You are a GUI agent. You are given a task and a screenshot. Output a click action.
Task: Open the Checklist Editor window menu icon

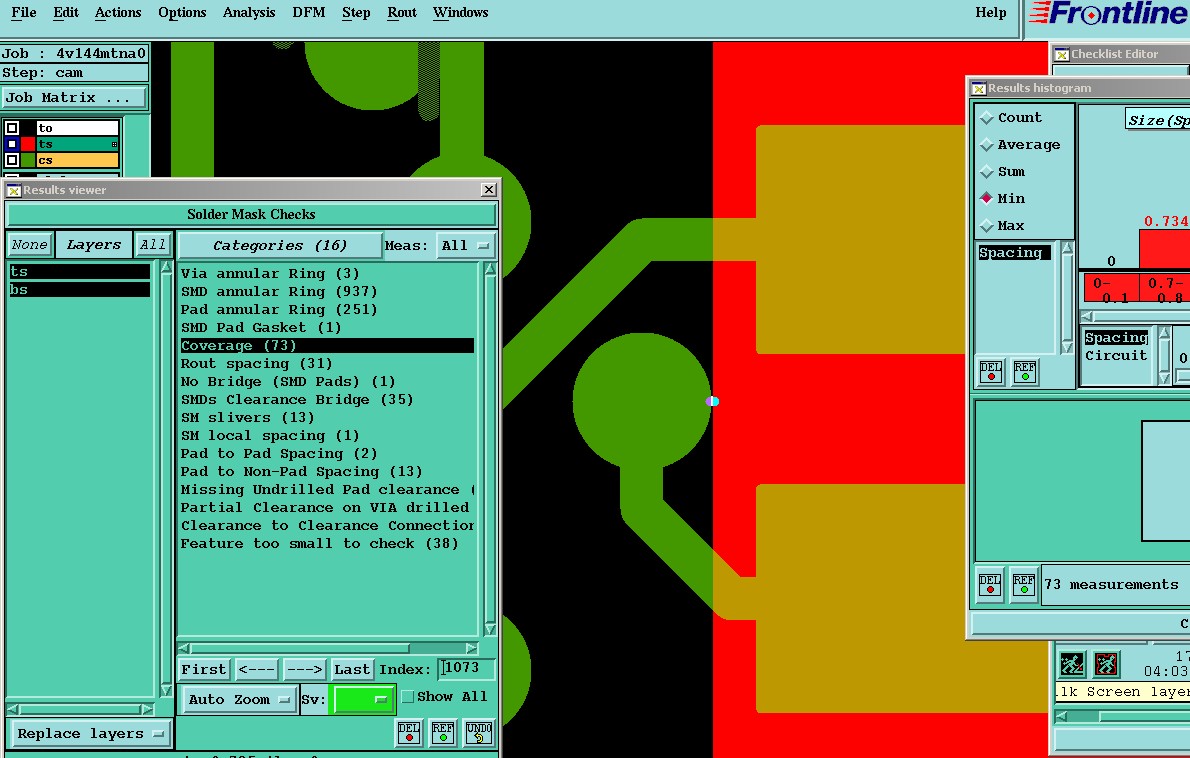pyautogui.click(x=1062, y=54)
